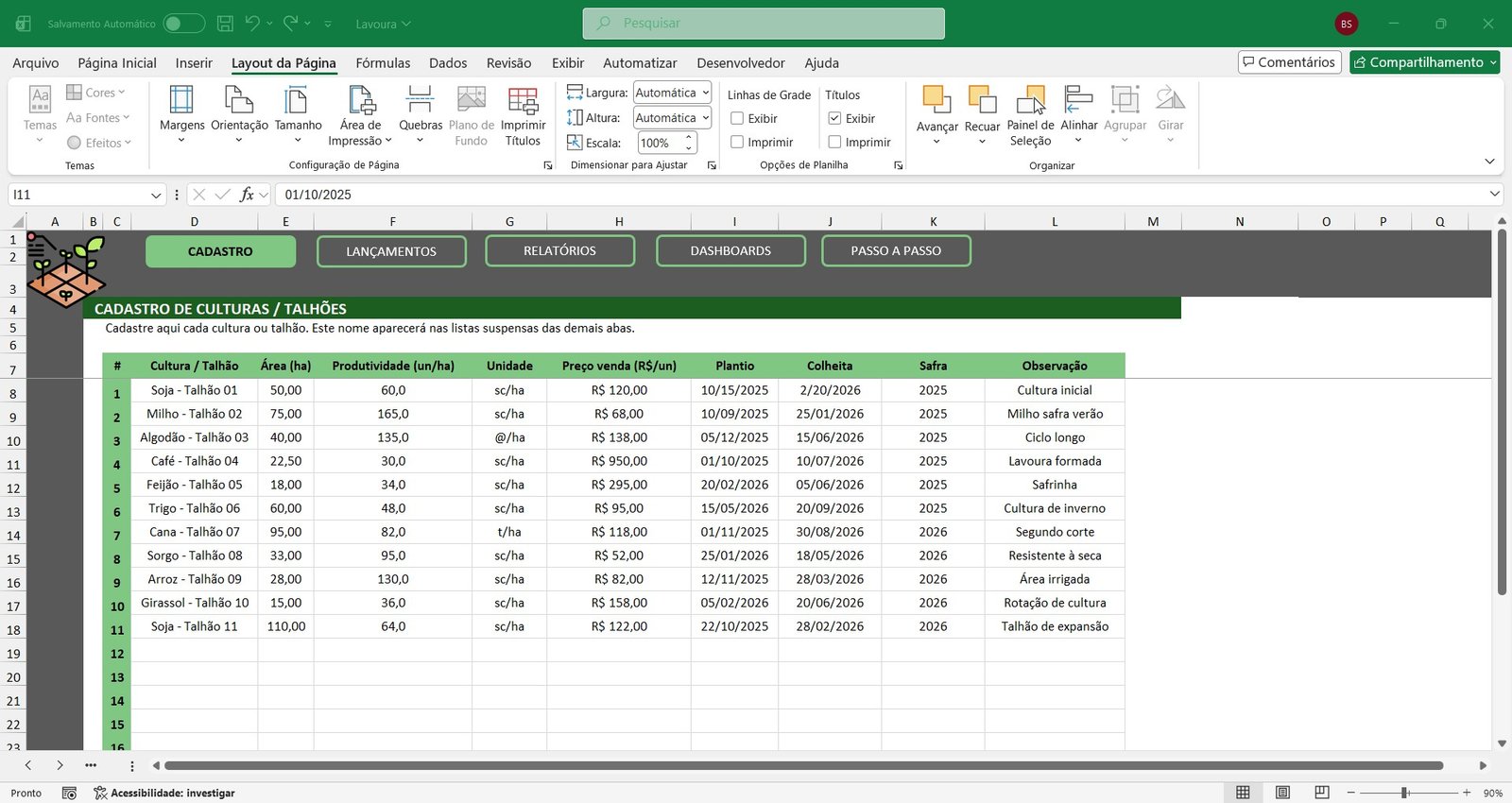The image size is (1512, 803).
Task: Click the Avançar bring forward icon
Action: pos(936,100)
